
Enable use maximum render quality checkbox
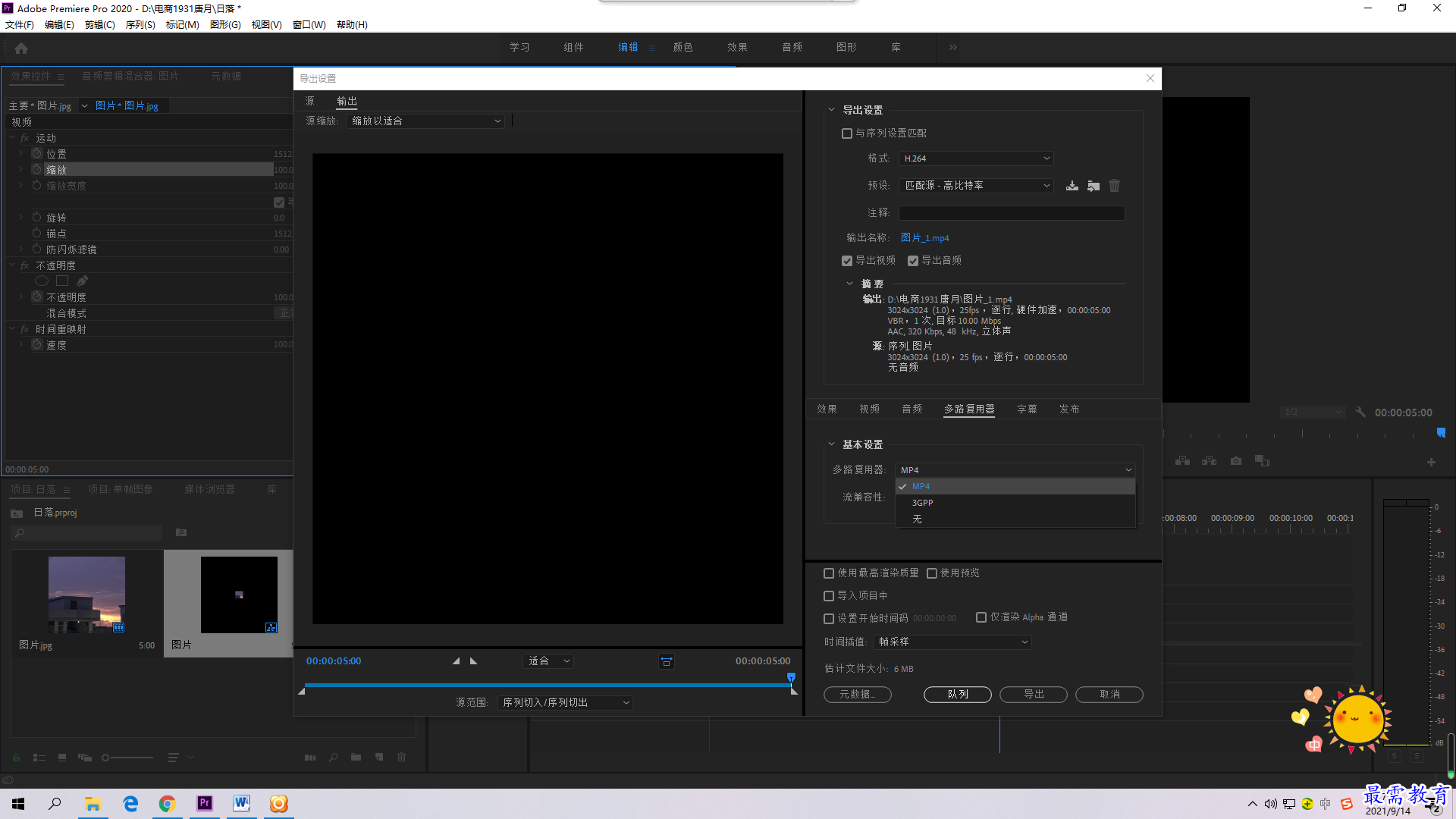(829, 573)
